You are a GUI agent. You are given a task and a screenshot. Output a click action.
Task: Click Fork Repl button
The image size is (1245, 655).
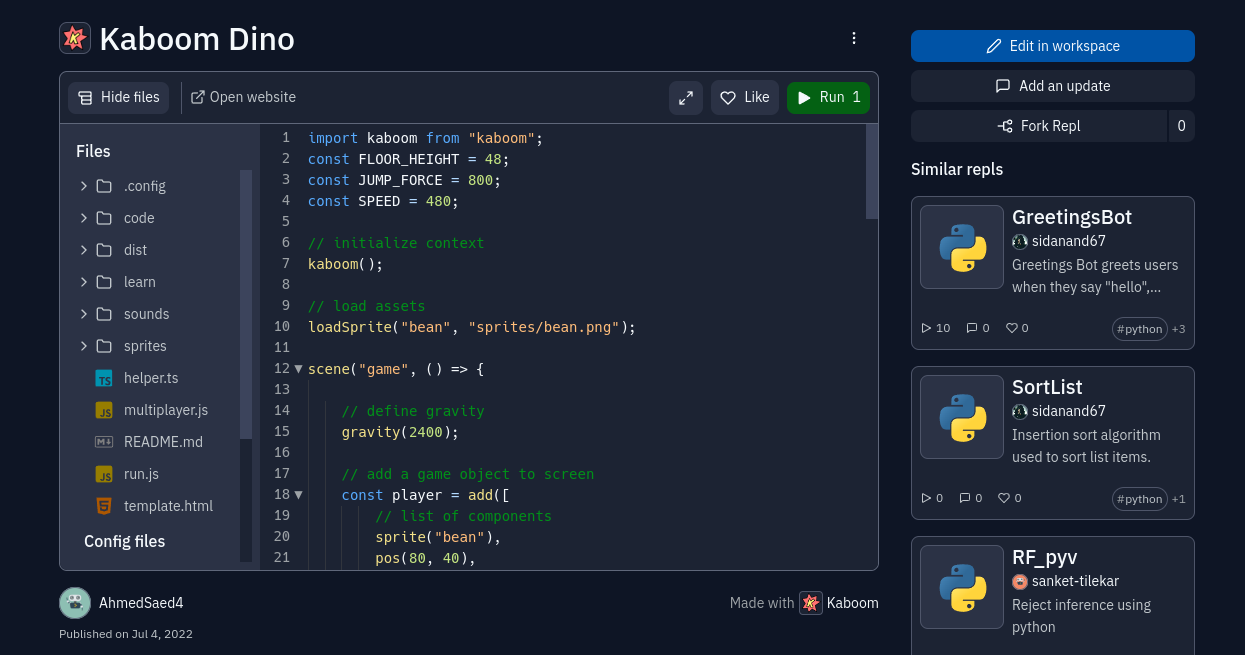[x=1039, y=126]
